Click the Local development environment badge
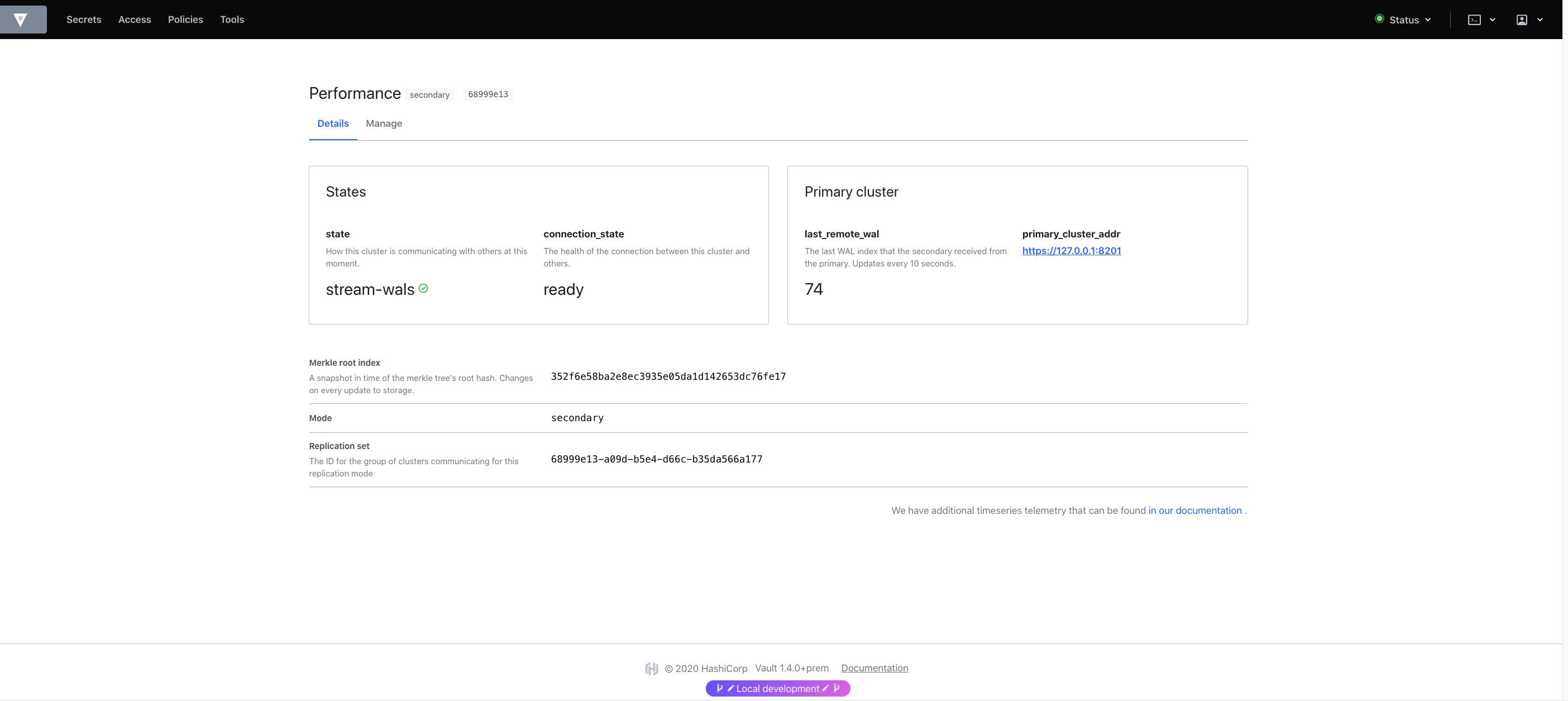This screenshot has width=1568, height=701. pos(778,689)
